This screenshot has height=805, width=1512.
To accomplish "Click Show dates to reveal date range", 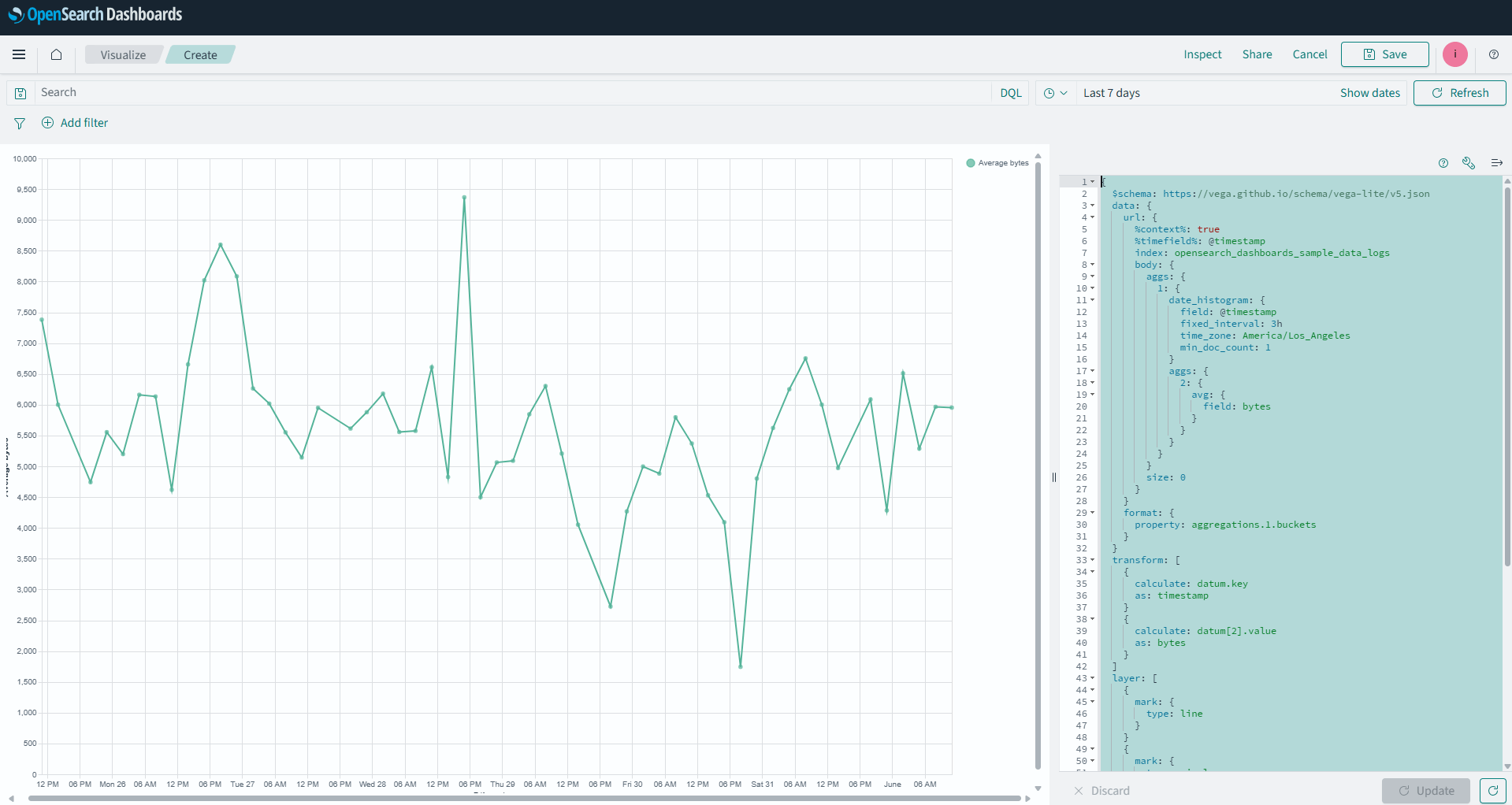I will point(1369,92).
